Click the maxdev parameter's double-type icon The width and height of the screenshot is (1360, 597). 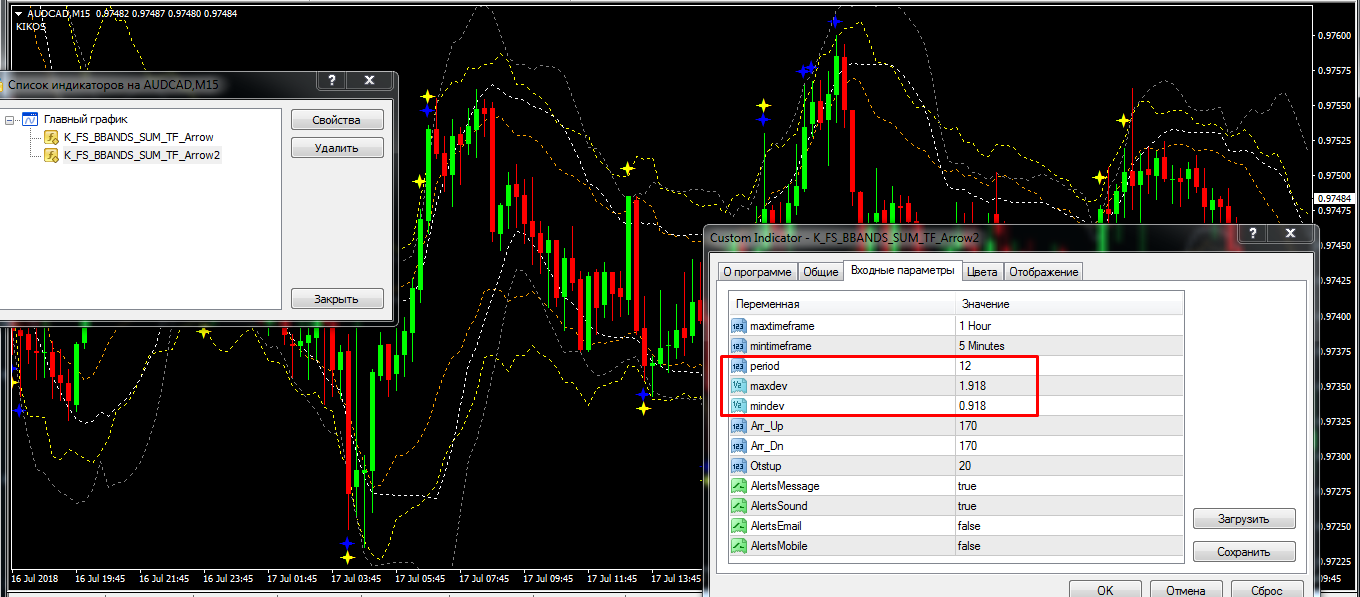[739, 386]
